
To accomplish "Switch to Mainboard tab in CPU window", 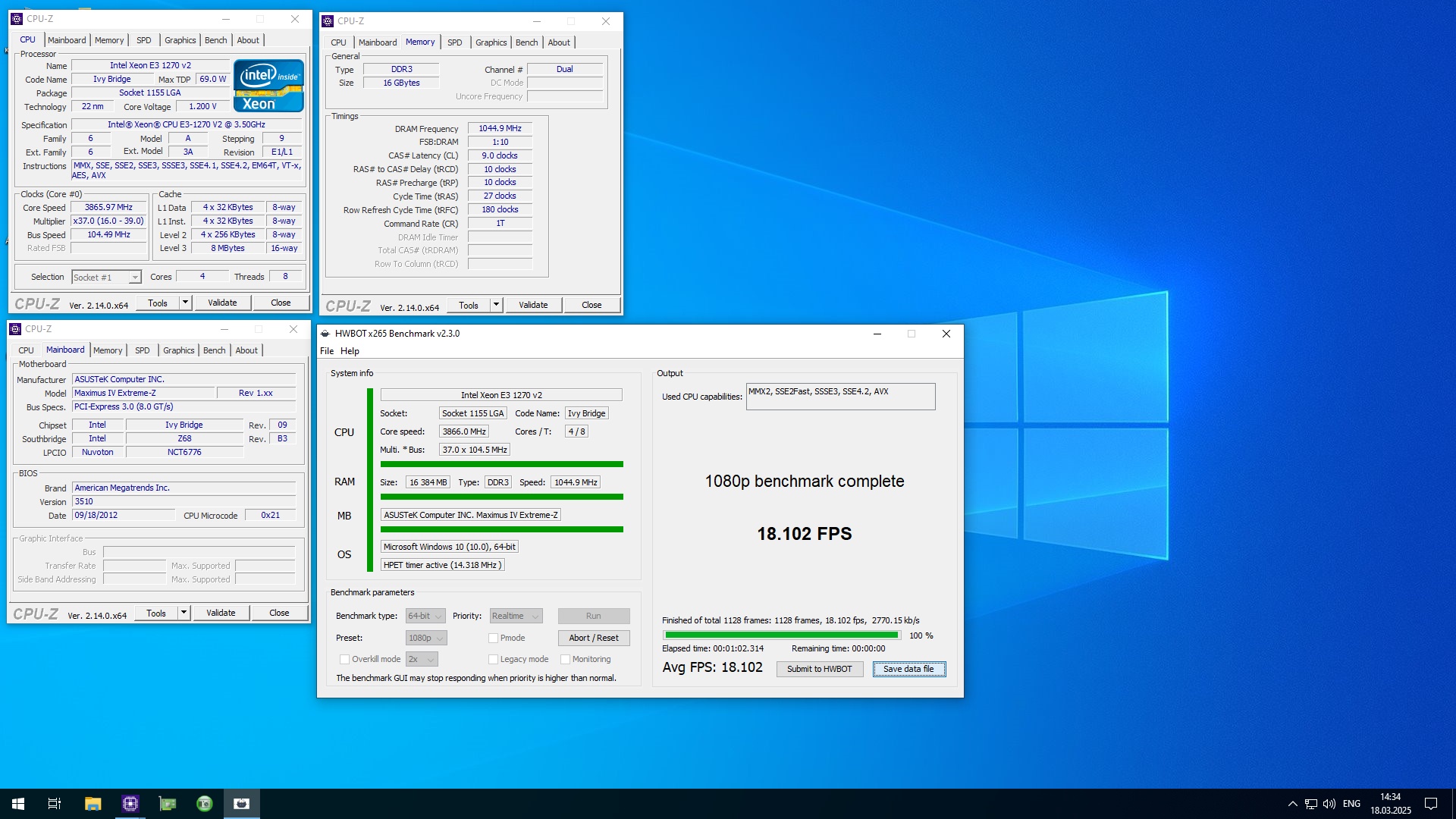I will [67, 40].
